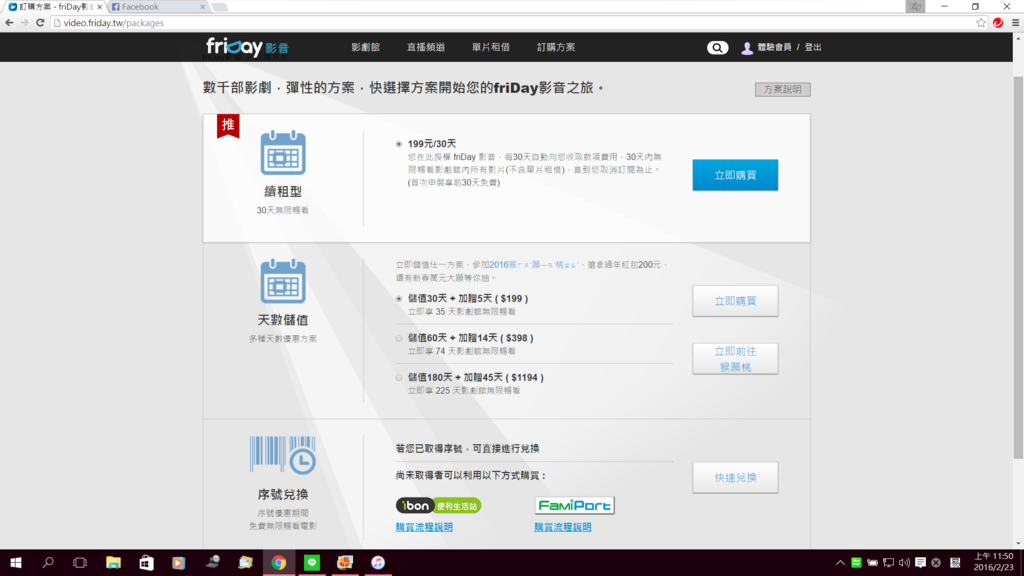The height and width of the screenshot is (576, 1024).
Task: Select the 199元/30天 radio option
Action: point(399,144)
